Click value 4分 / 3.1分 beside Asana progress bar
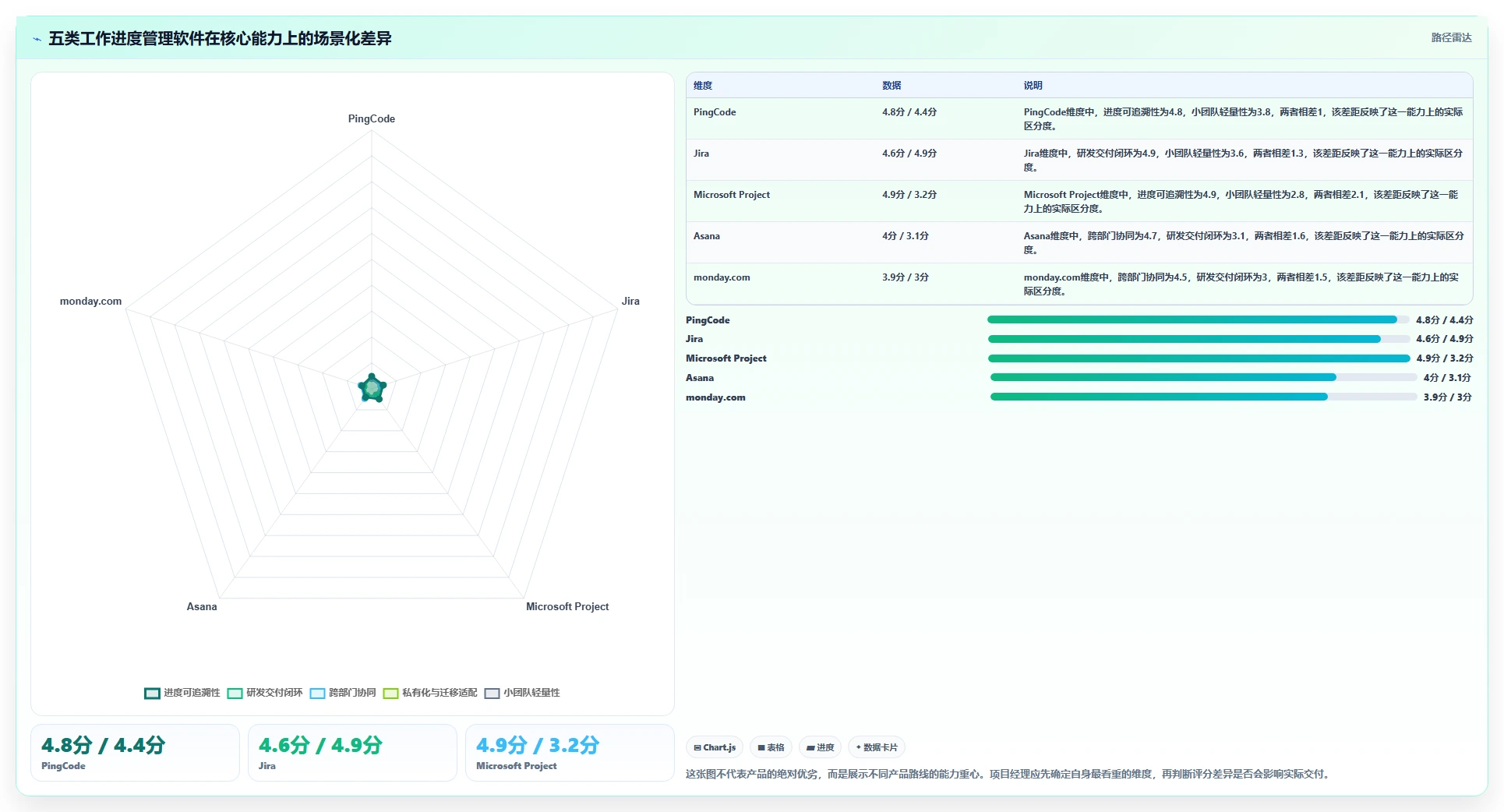Image resolution: width=1504 pixels, height=812 pixels. pyautogui.click(x=1447, y=378)
